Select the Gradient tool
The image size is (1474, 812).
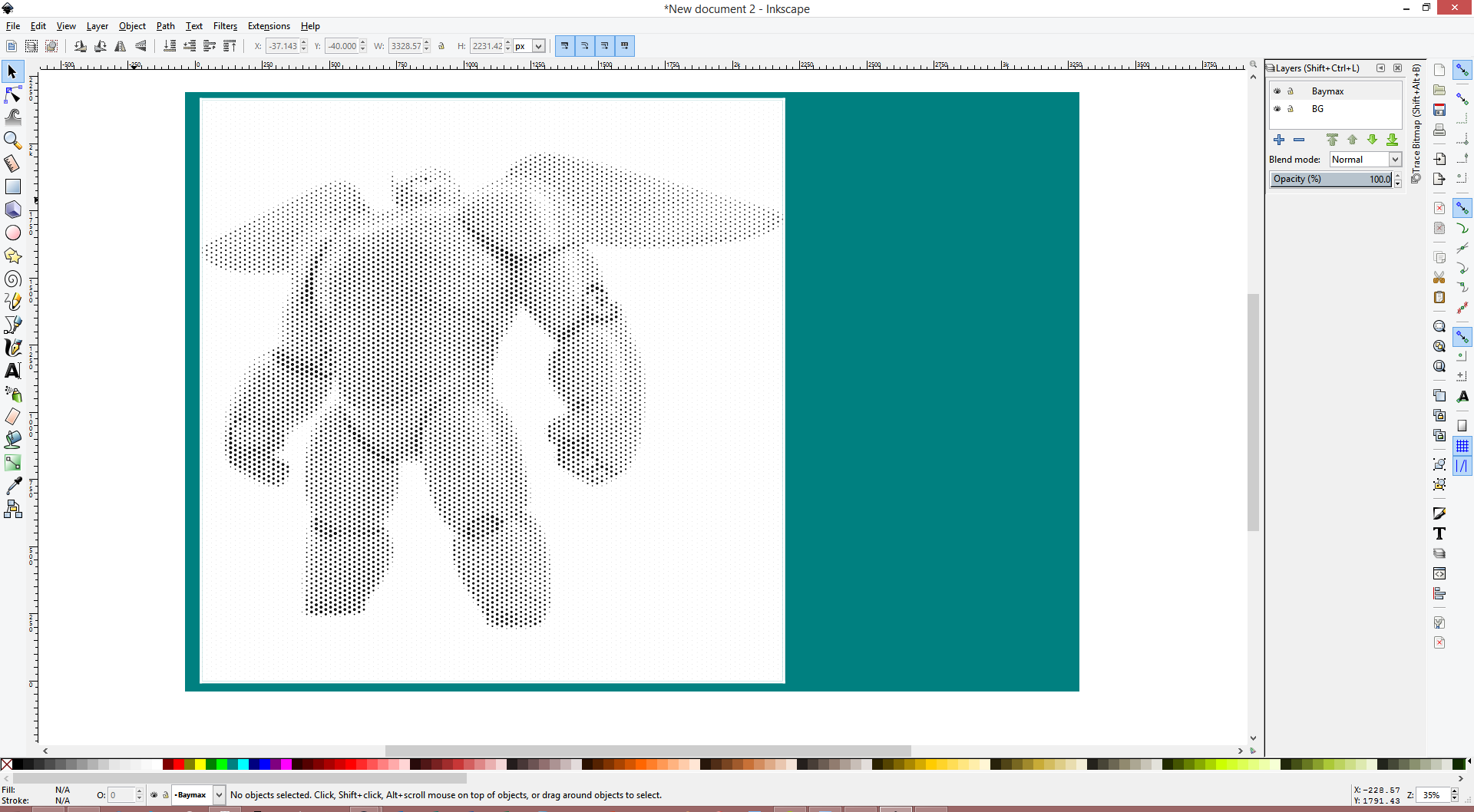point(12,463)
